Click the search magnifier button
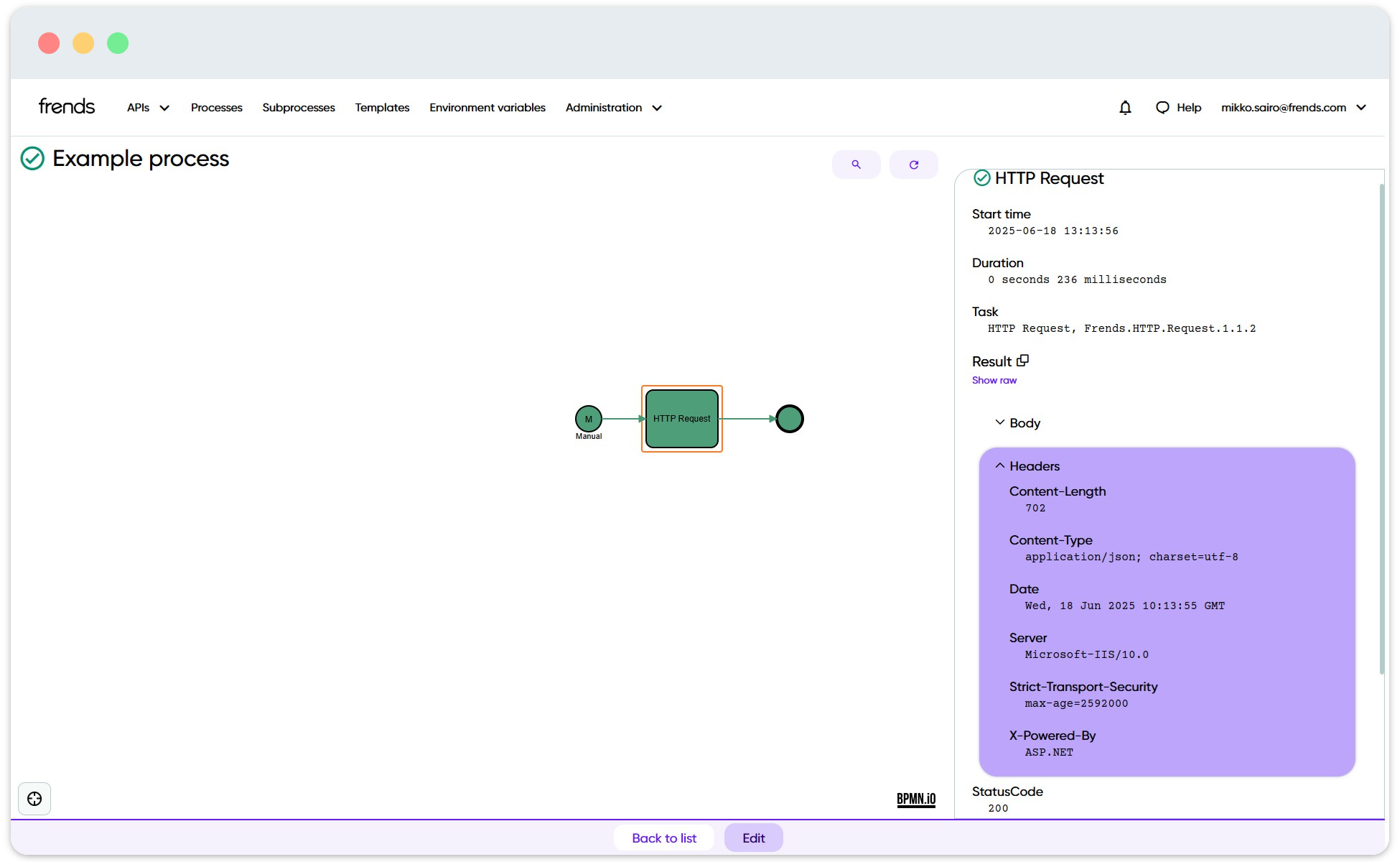Image resolution: width=1400 pixels, height=862 pixels. [x=856, y=164]
